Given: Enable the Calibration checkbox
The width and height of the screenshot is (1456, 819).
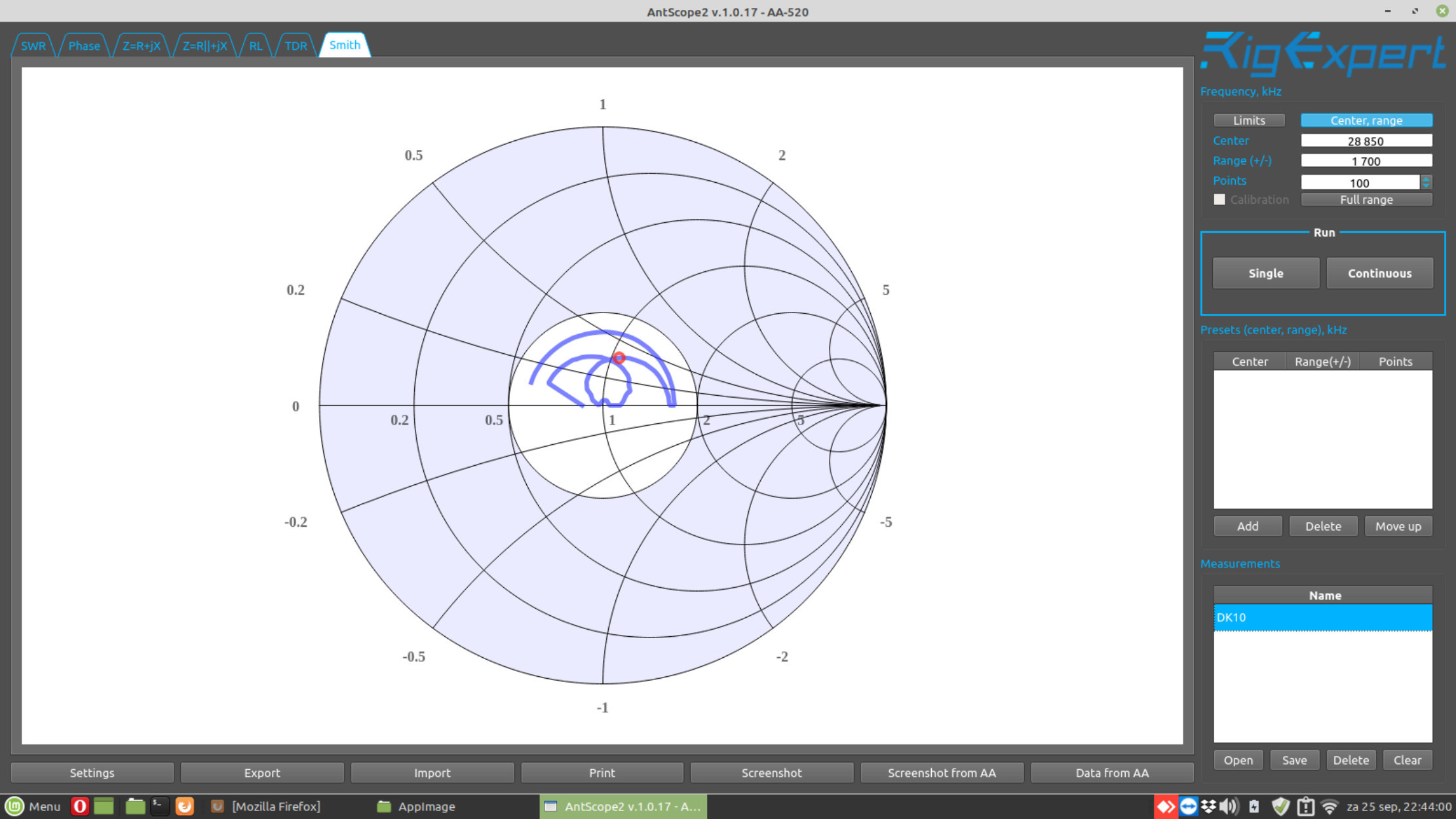Looking at the screenshot, I should (1219, 199).
